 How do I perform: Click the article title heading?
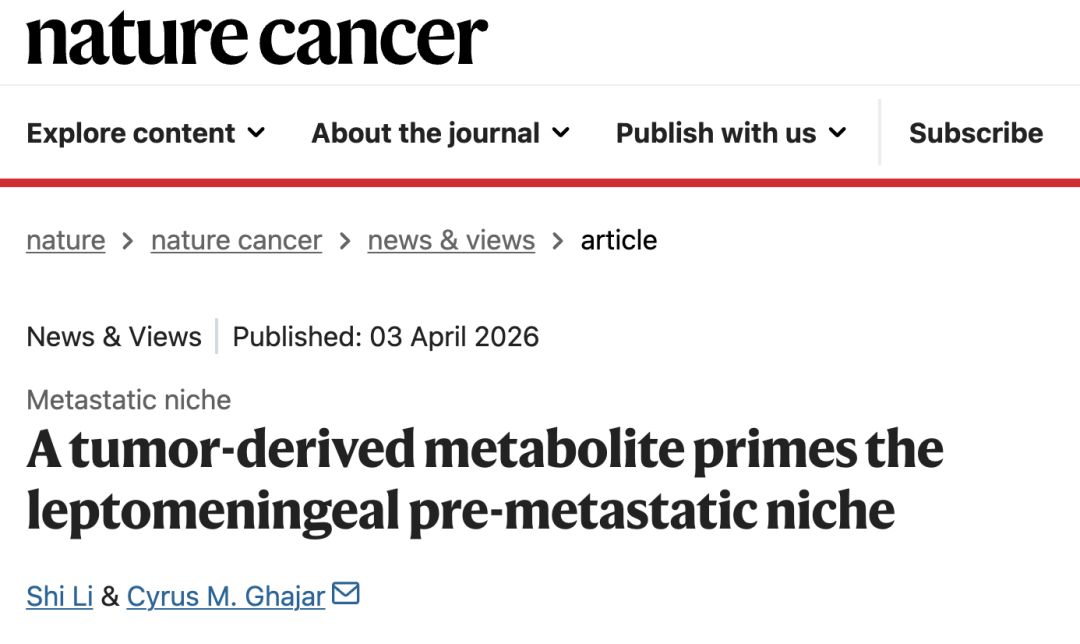point(484,480)
